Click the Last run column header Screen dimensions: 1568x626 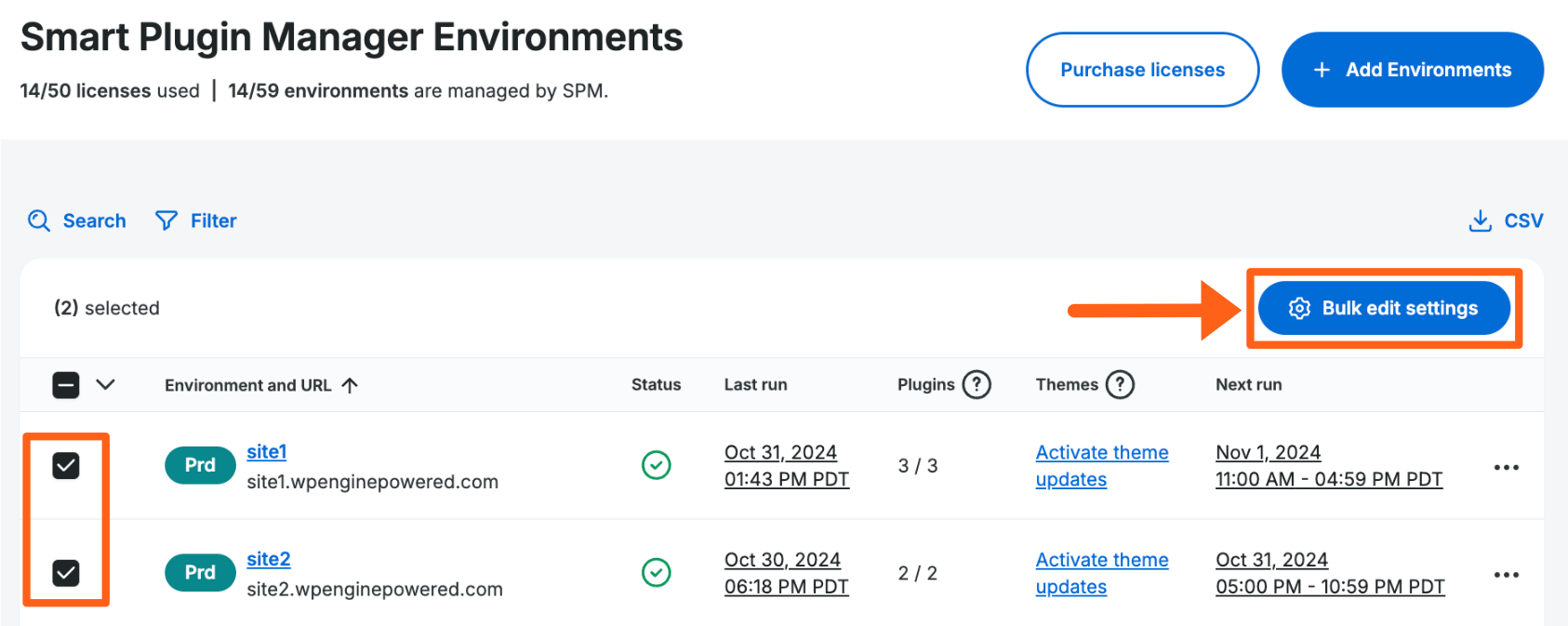(756, 385)
